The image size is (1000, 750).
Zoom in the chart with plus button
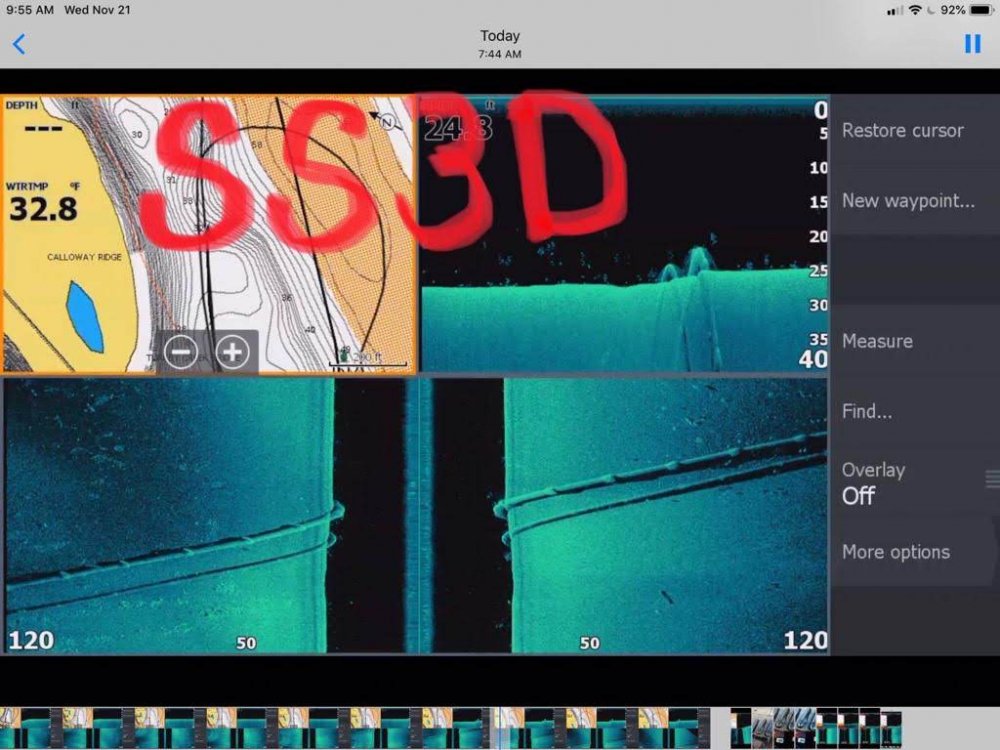click(x=232, y=353)
